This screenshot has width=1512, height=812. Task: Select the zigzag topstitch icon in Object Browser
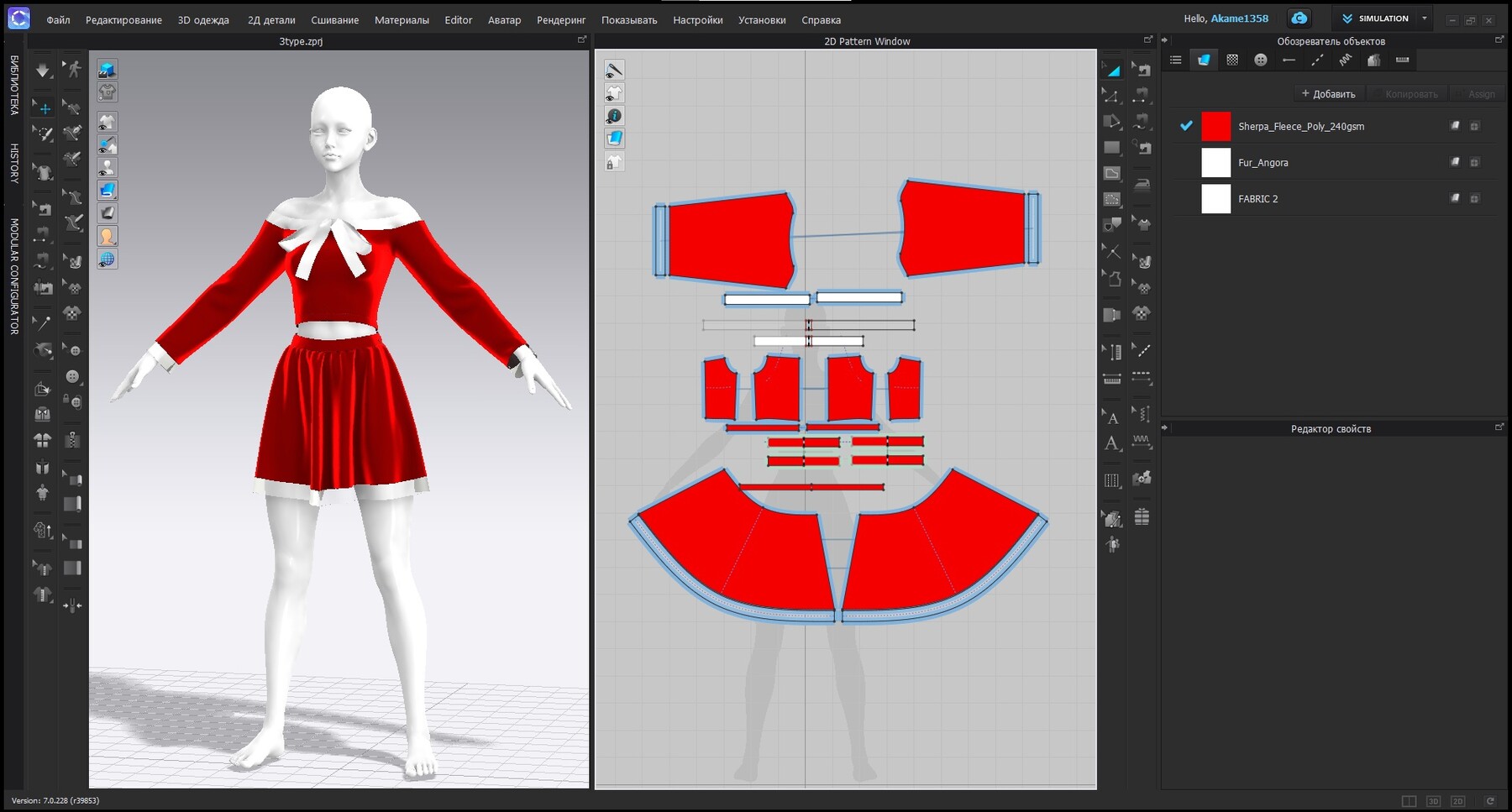1345,60
